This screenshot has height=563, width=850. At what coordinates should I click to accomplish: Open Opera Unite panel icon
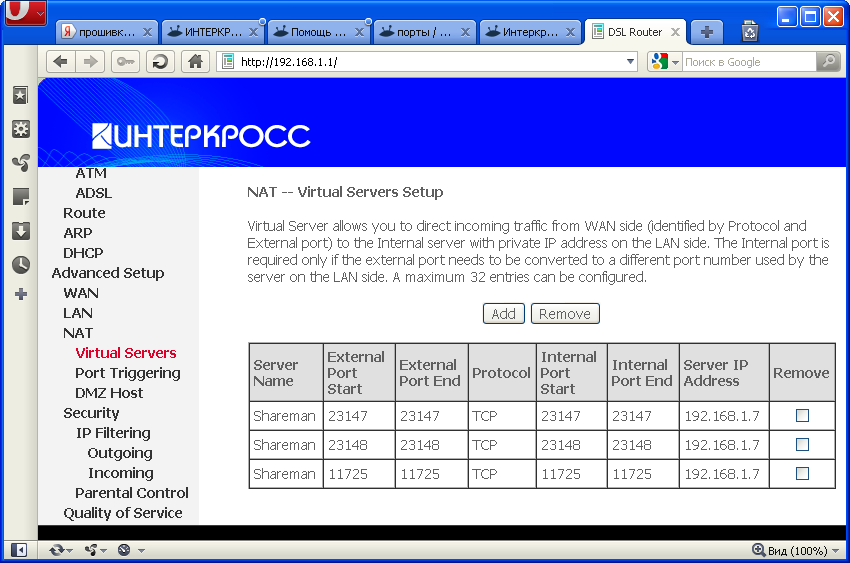(x=21, y=163)
